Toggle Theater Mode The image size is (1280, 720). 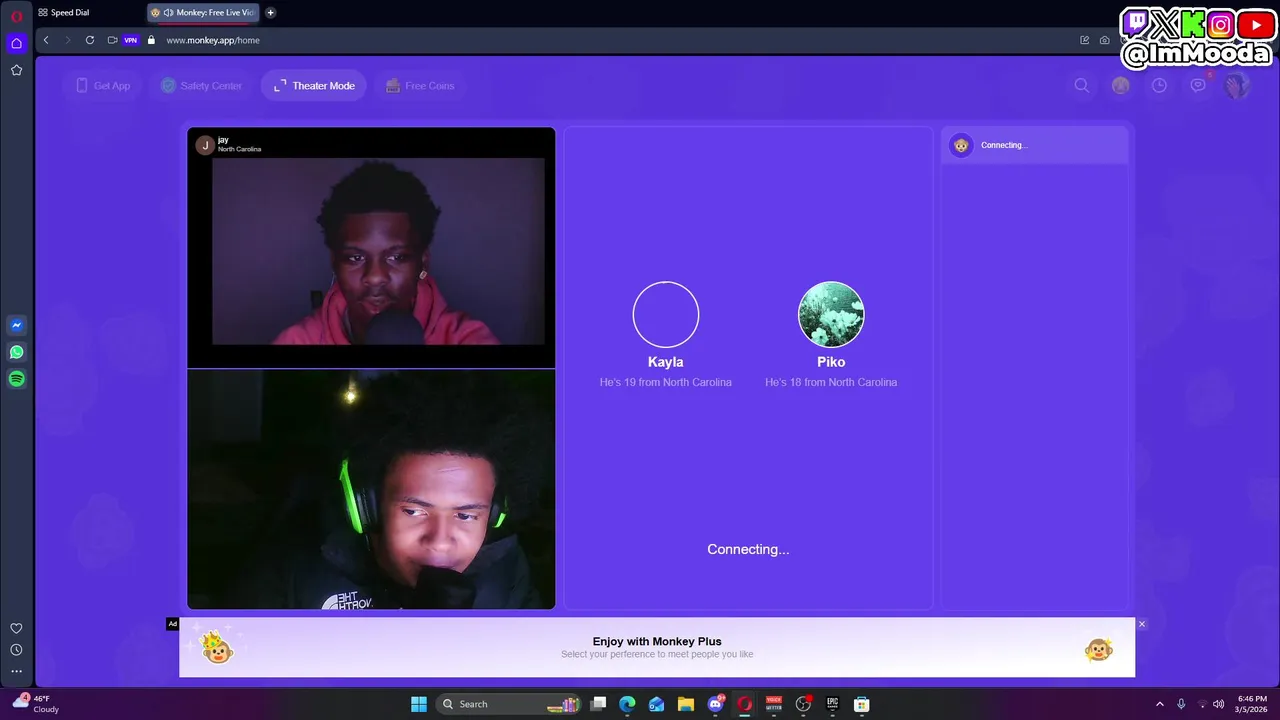[314, 86]
